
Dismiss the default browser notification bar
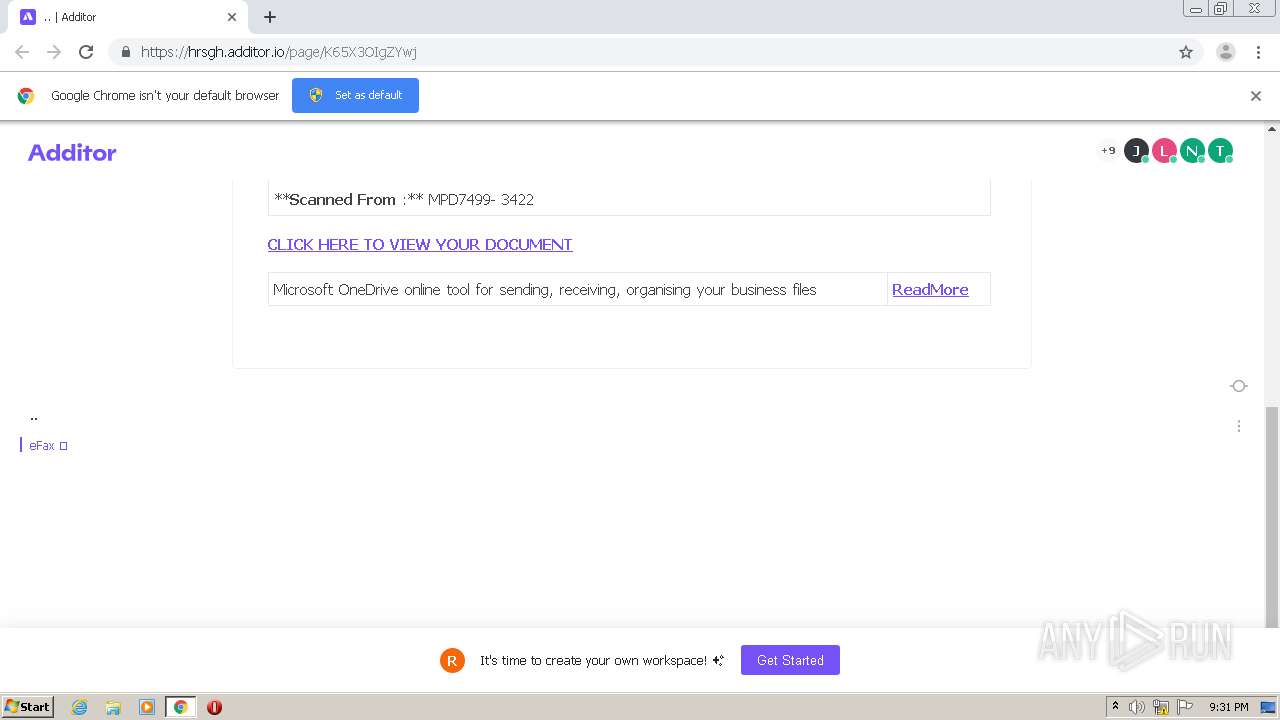point(1256,96)
